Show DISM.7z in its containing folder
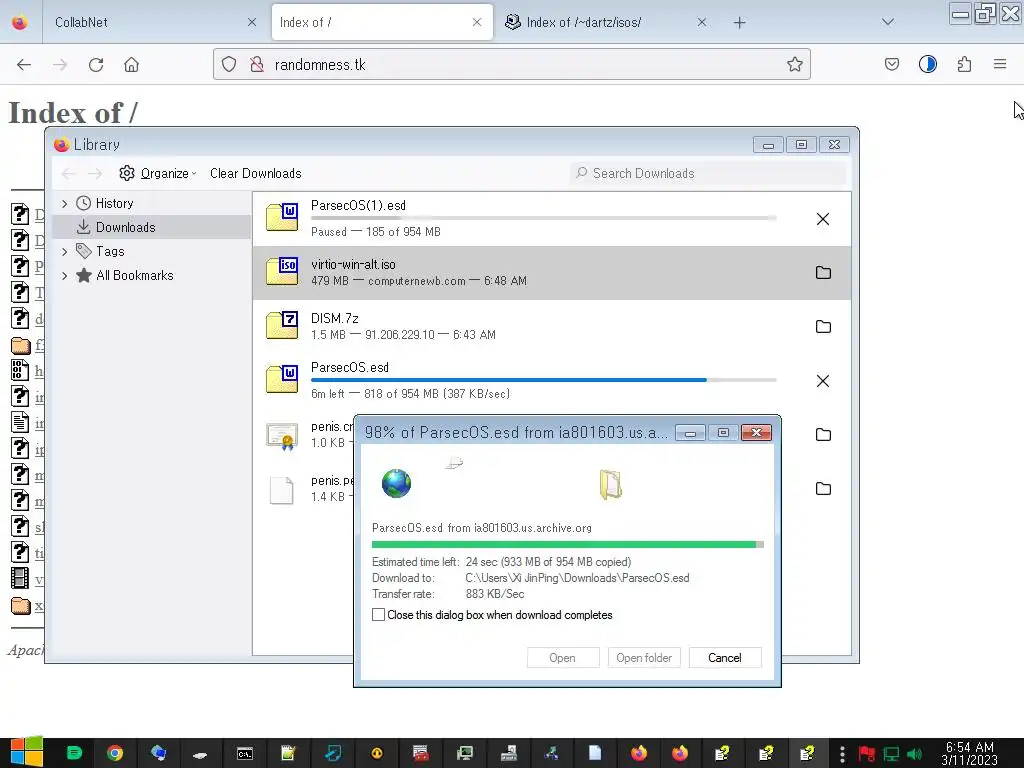The image size is (1024, 768). coord(823,327)
